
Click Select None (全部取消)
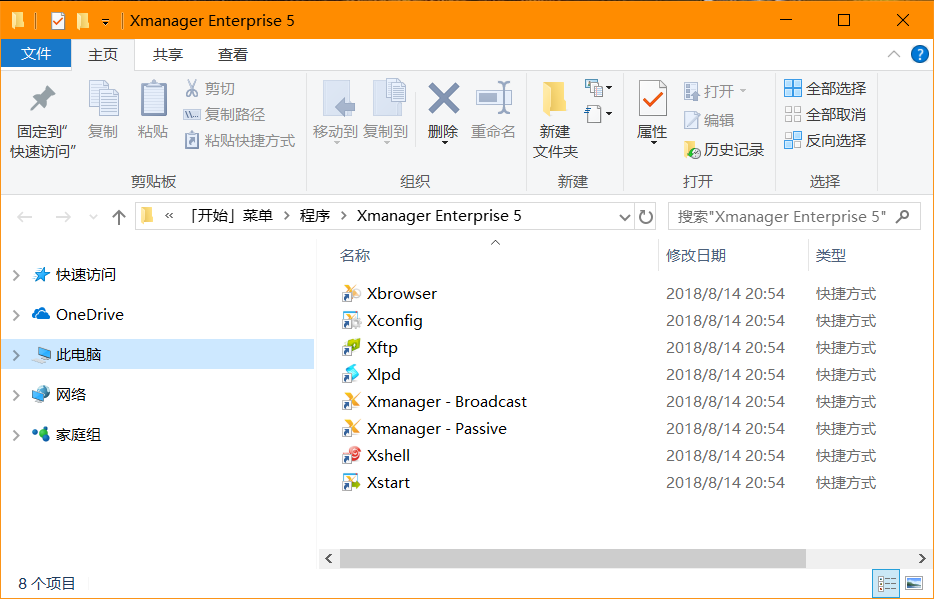(x=825, y=114)
